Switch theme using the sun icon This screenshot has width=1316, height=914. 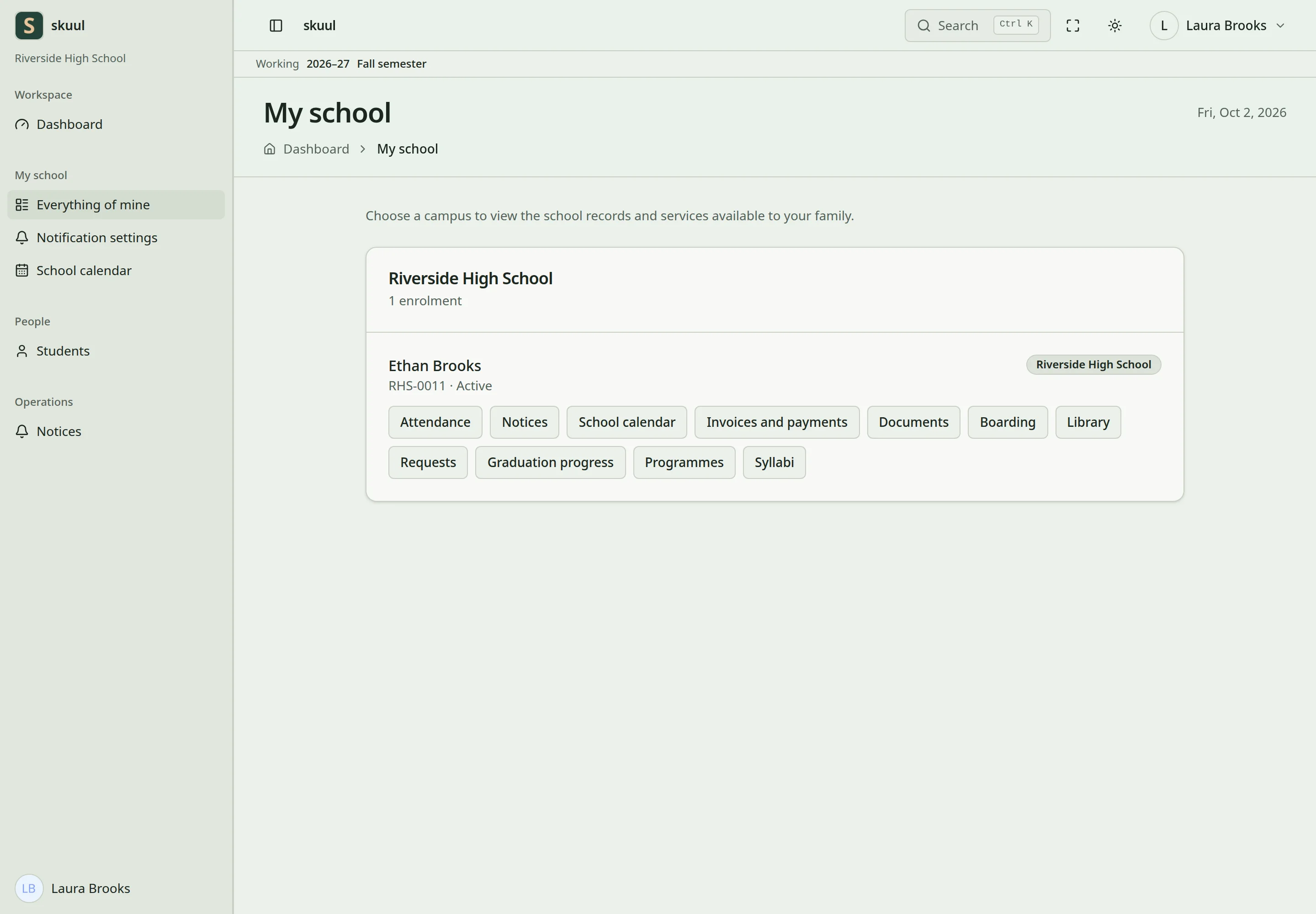point(1114,26)
